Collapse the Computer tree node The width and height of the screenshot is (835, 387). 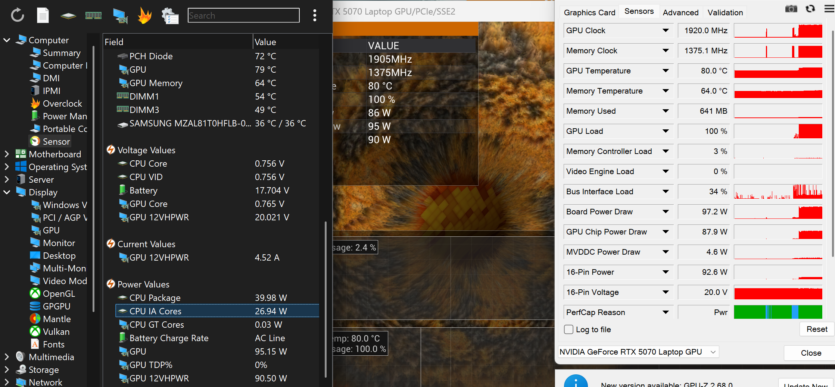tap(7, 40)
